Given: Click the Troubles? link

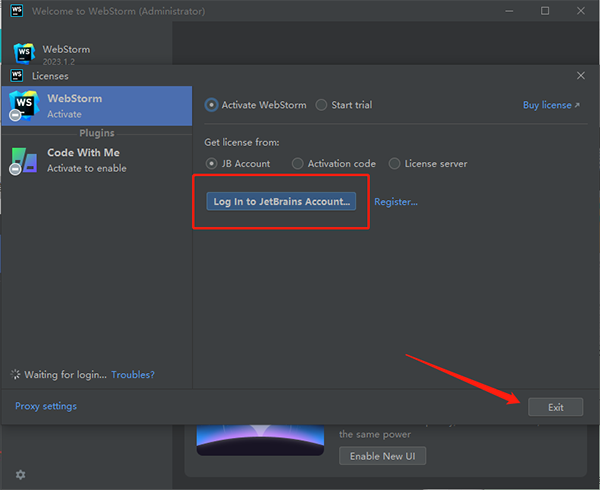Looking at the screenshot, I should [133, 374].
